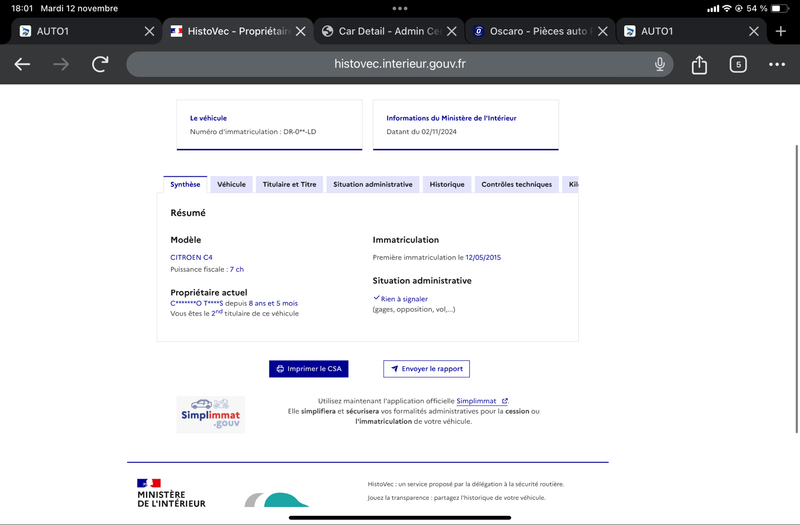
Task: Close the first AUTO1 tab
Action: (149, 31)
